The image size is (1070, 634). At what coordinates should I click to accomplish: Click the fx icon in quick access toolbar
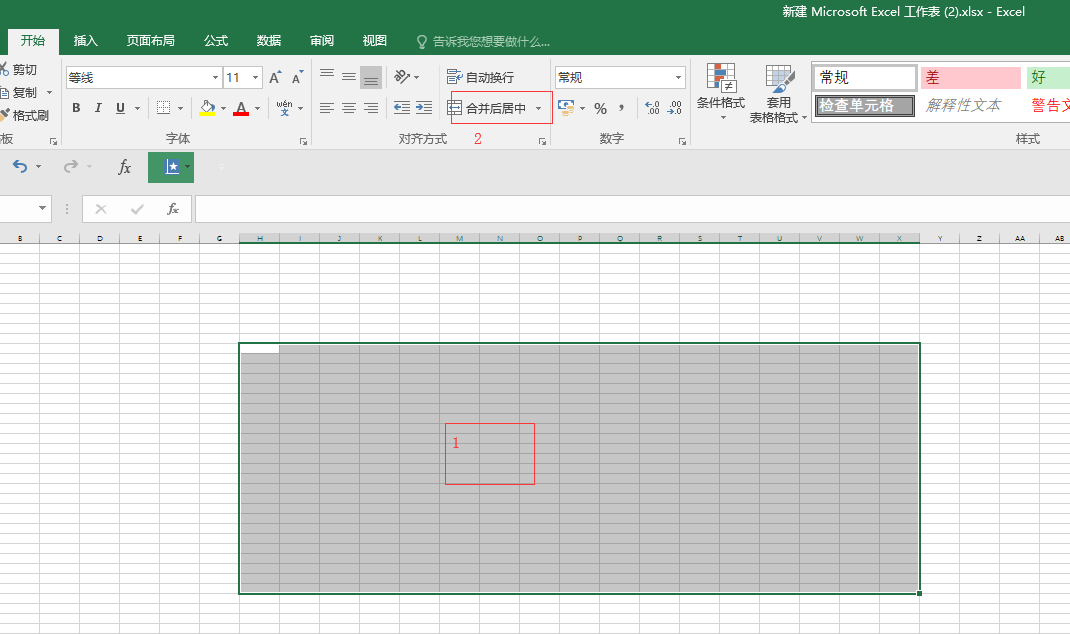(124, 167)
